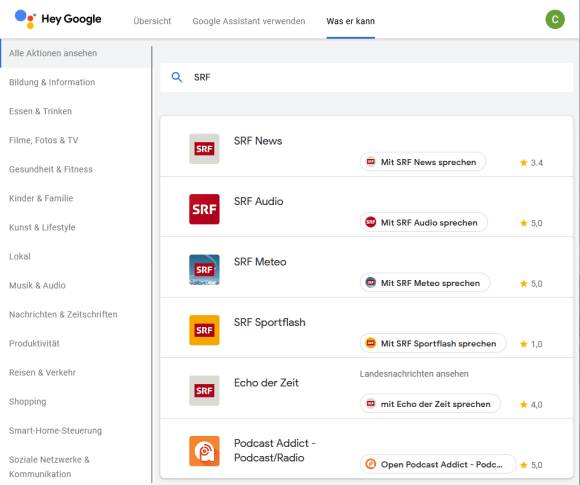Screen dimensions: 580x485
Task: Open the SRF Meteo title
Action: [260, 262]
